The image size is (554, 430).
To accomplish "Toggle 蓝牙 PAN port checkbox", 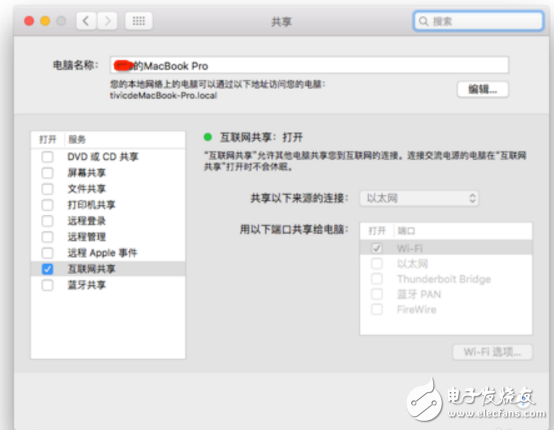I will click(x=377, y=294).
